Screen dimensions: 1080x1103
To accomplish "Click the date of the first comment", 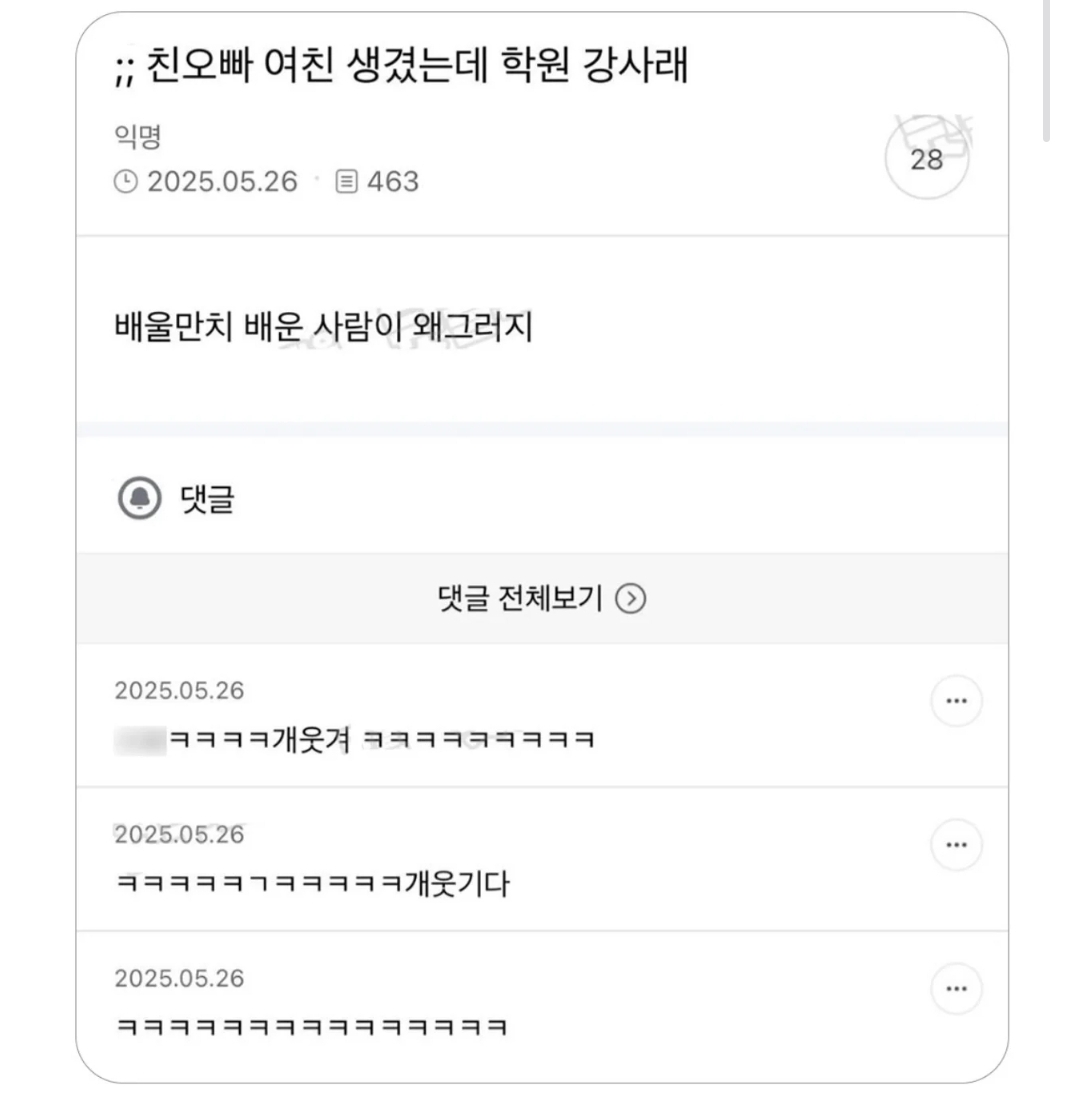I will (x=179, y=690).
